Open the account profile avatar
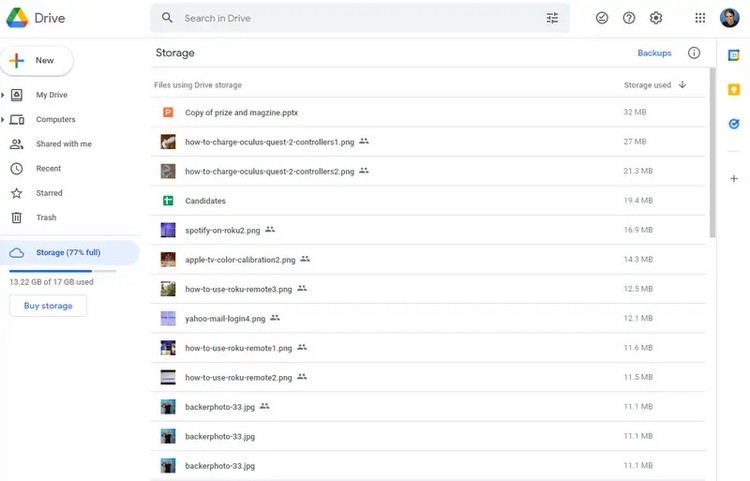Screen dimensions: 750x481 (x=729, y=18)
